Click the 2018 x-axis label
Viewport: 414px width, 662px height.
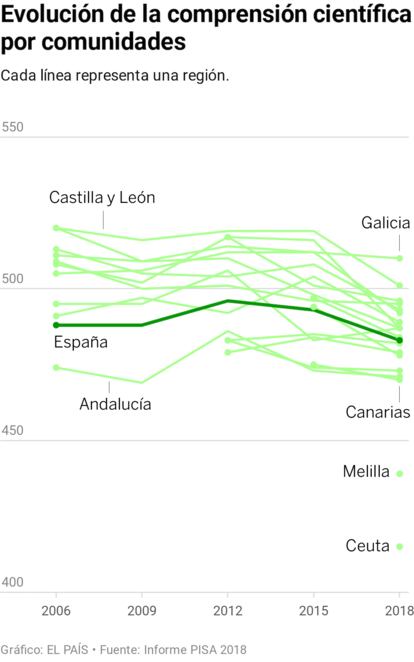pyautogui.click(x=399, y=610)
